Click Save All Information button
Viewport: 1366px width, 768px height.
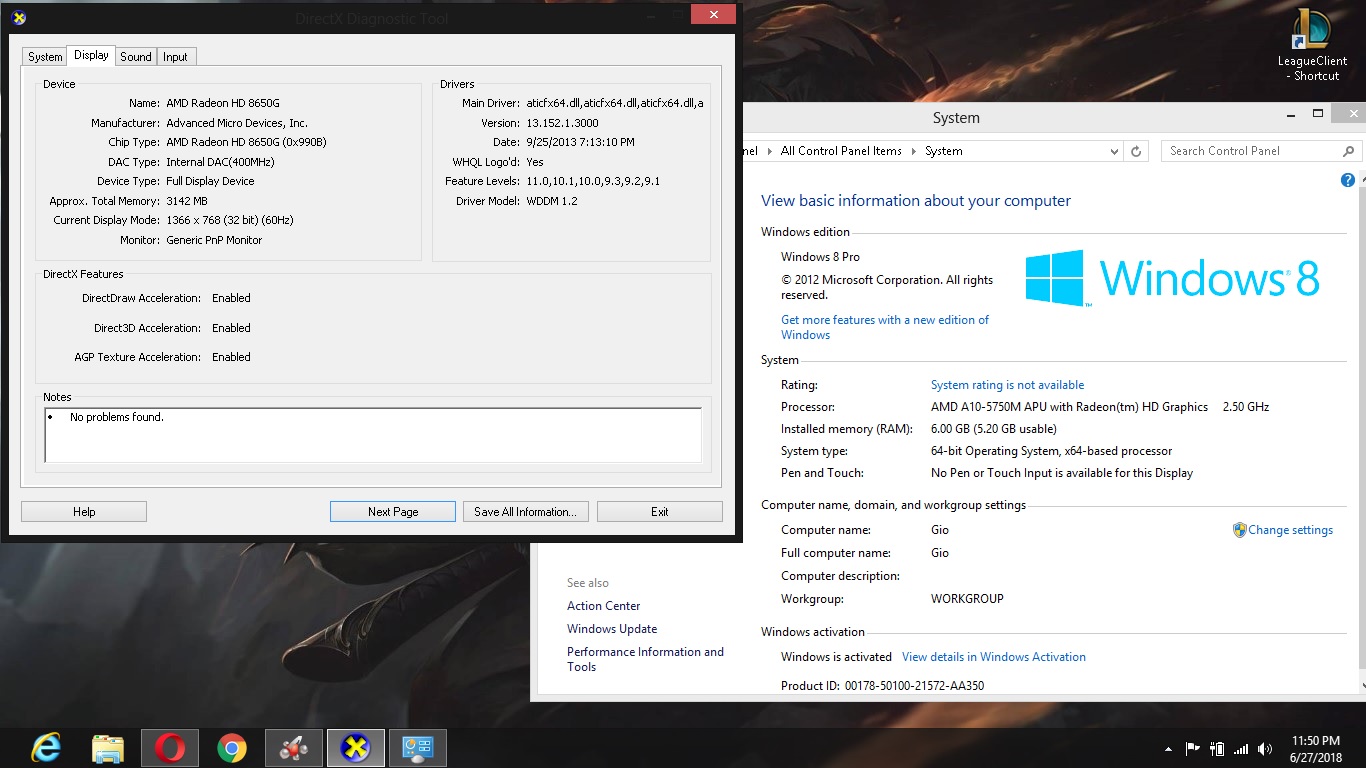525,512
